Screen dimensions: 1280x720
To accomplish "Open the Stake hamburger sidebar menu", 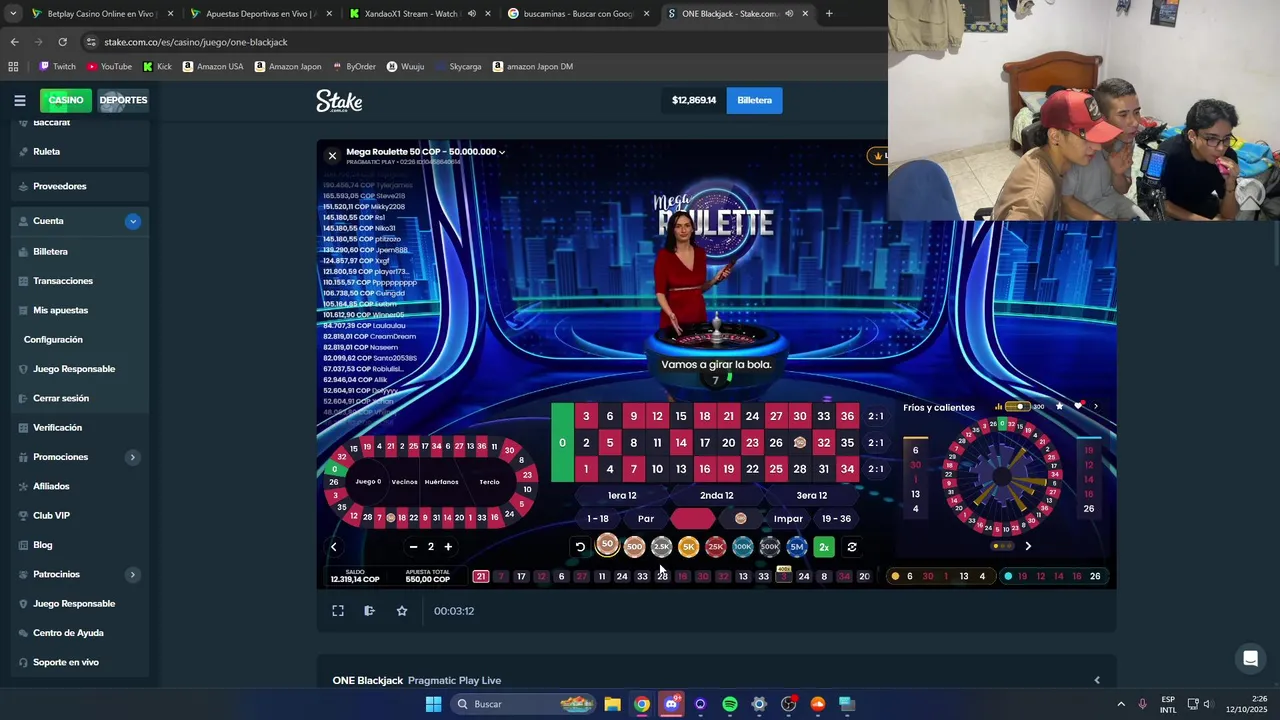I will (19, 100).
